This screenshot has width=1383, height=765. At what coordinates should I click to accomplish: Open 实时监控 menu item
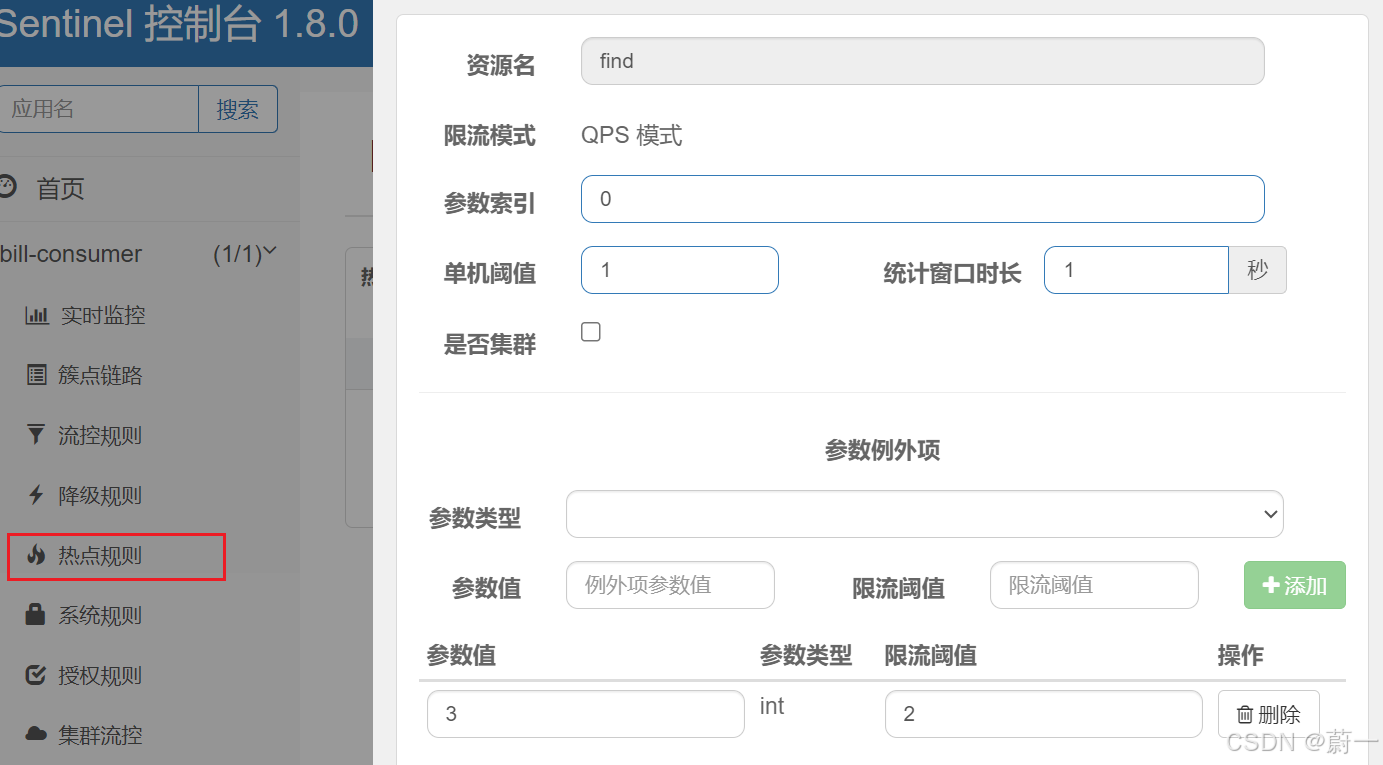[x=102, y=316]
